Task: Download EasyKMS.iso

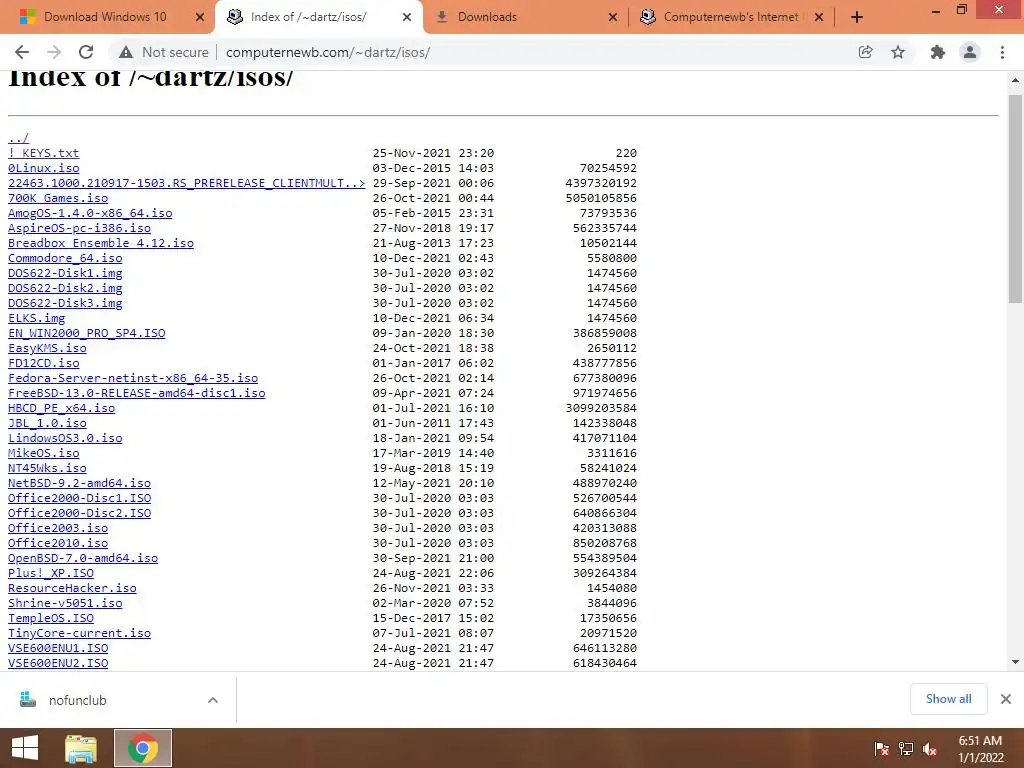Action: tap(47, 348)
